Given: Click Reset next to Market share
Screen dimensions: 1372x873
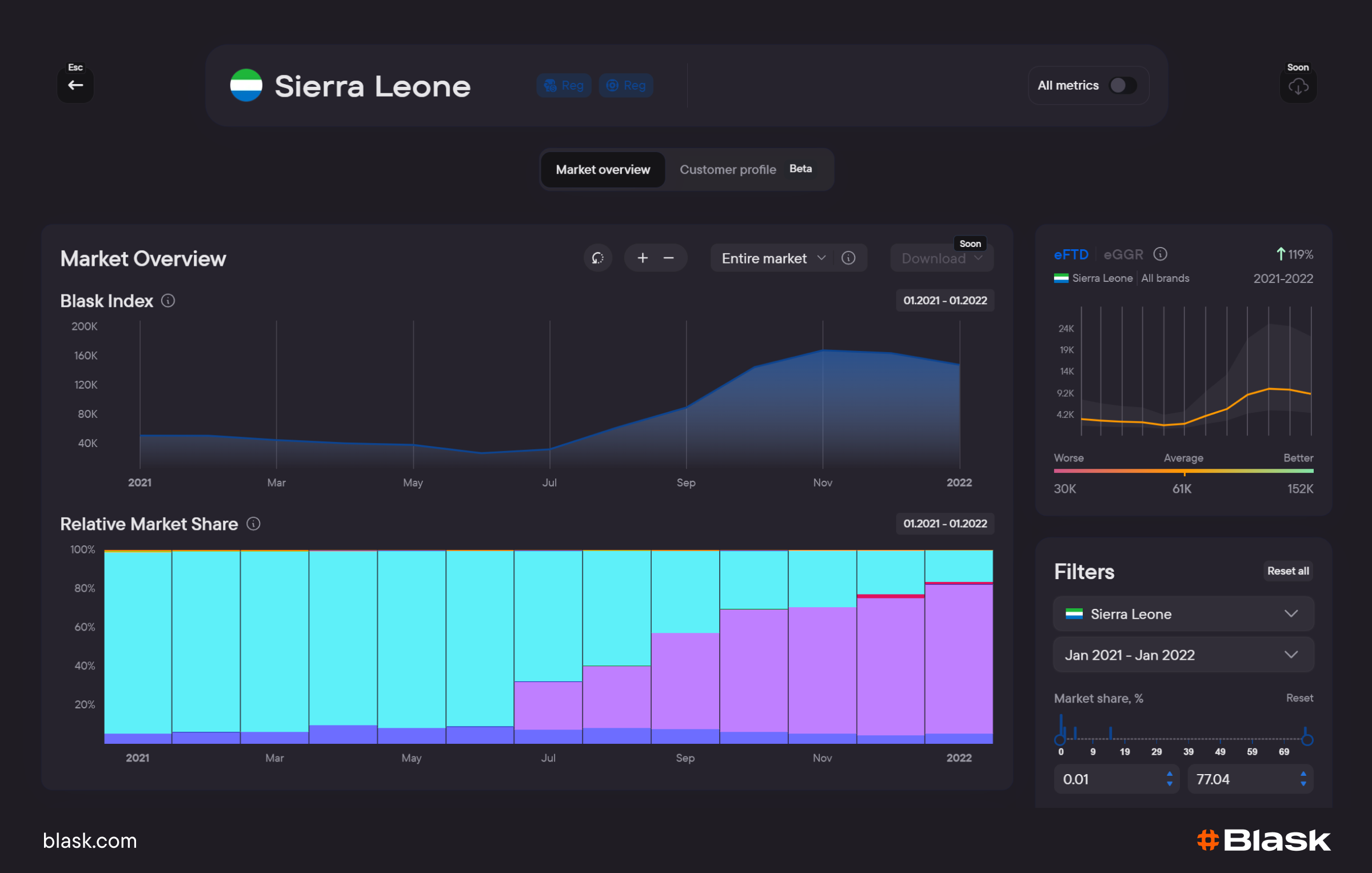Looking at the screenshot, I should click(1299, 698).
